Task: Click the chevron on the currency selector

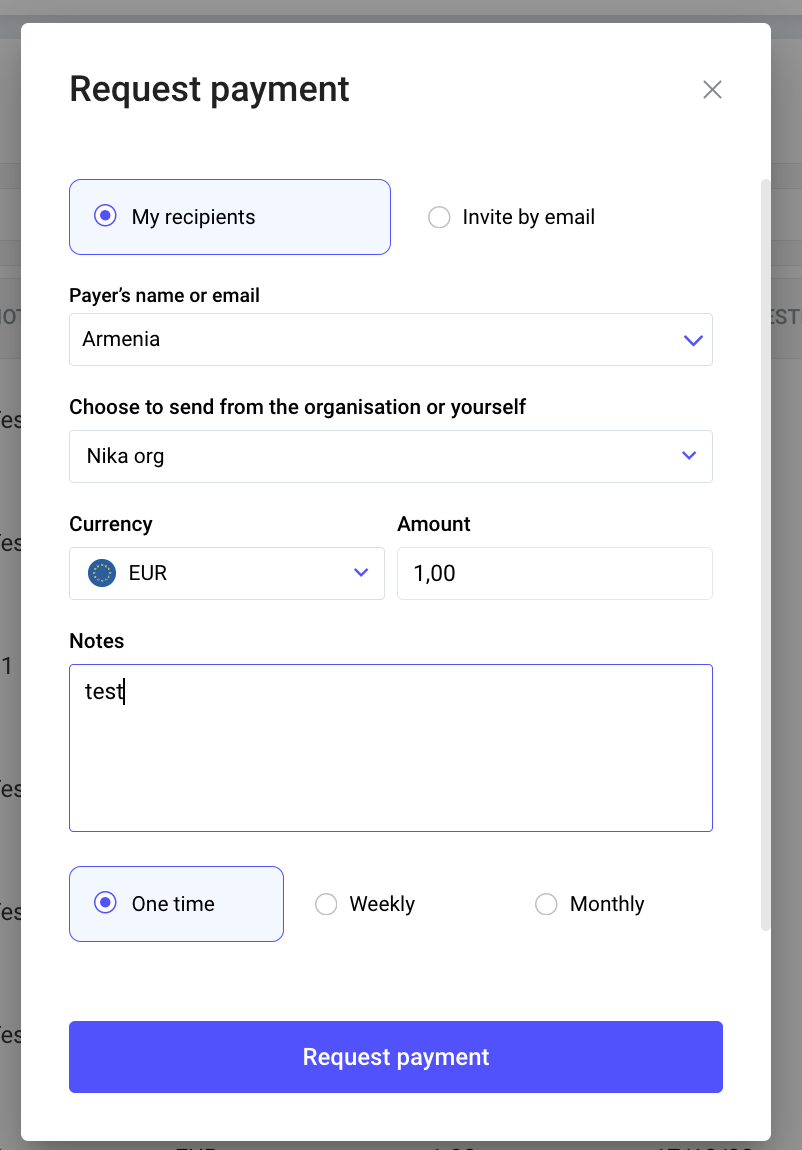Action: [360, 573]
